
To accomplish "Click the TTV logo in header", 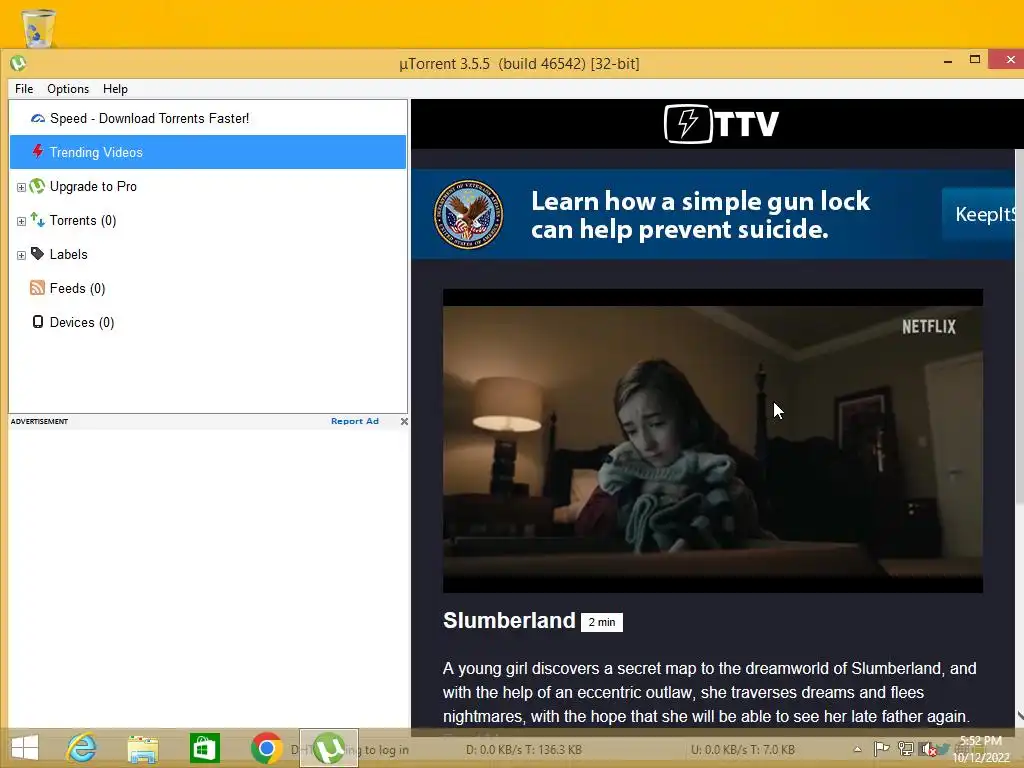I will point(722,123).
